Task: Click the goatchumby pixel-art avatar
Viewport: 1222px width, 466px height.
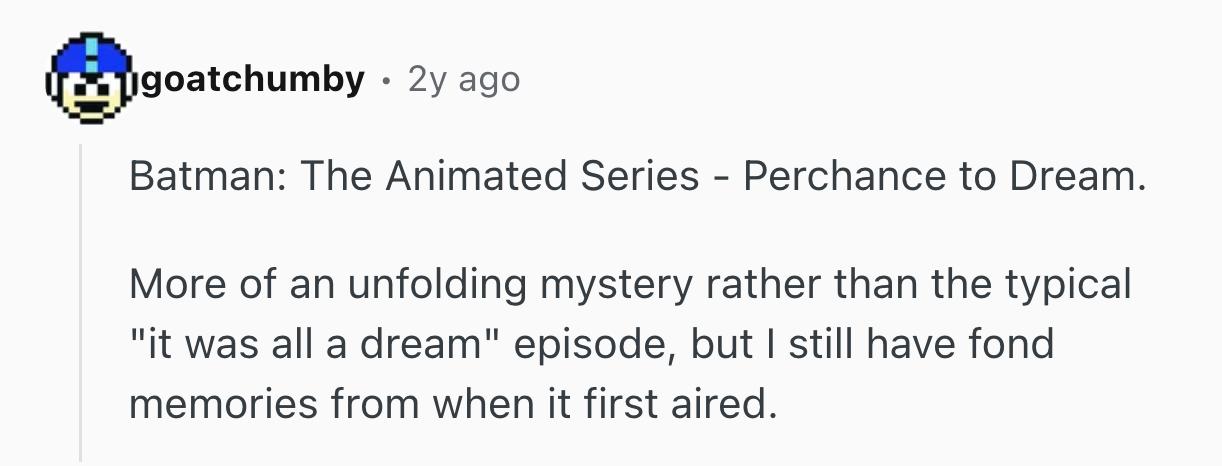Action: point(90,78)
